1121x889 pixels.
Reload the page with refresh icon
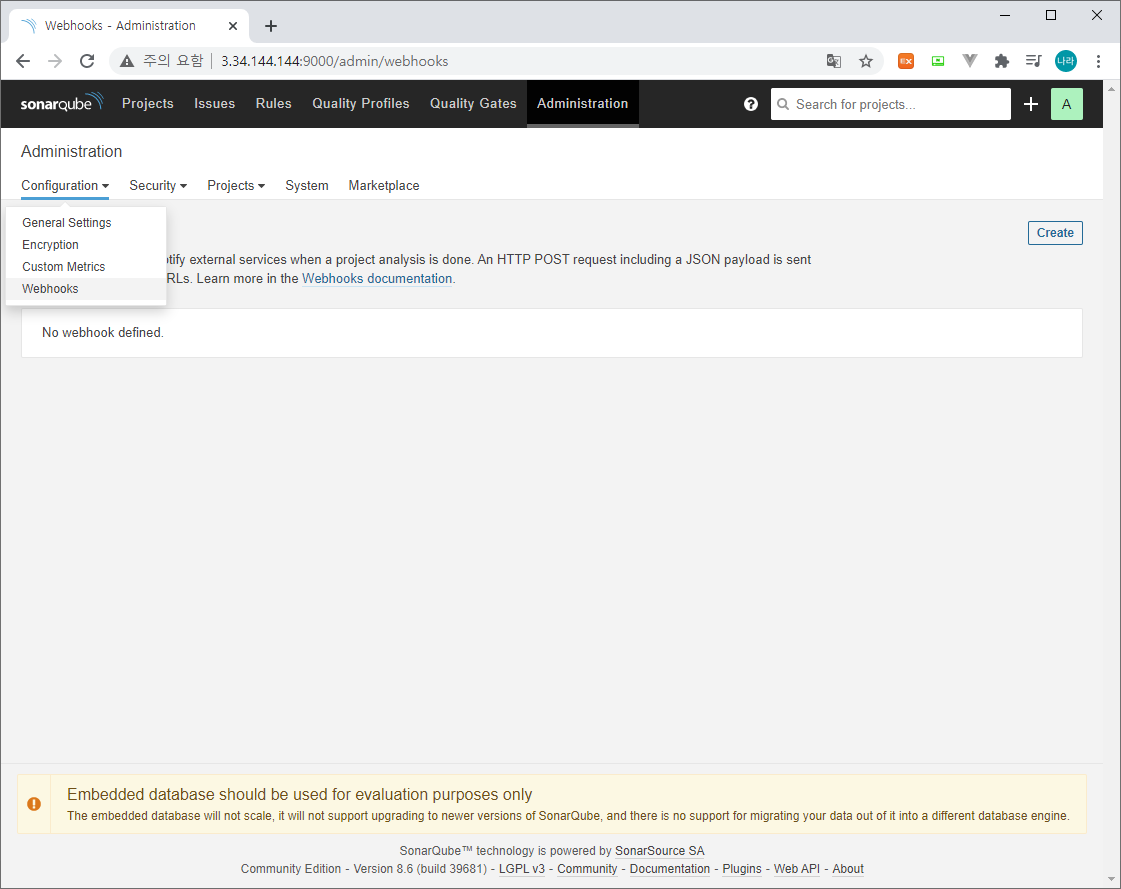pos(87,61)
